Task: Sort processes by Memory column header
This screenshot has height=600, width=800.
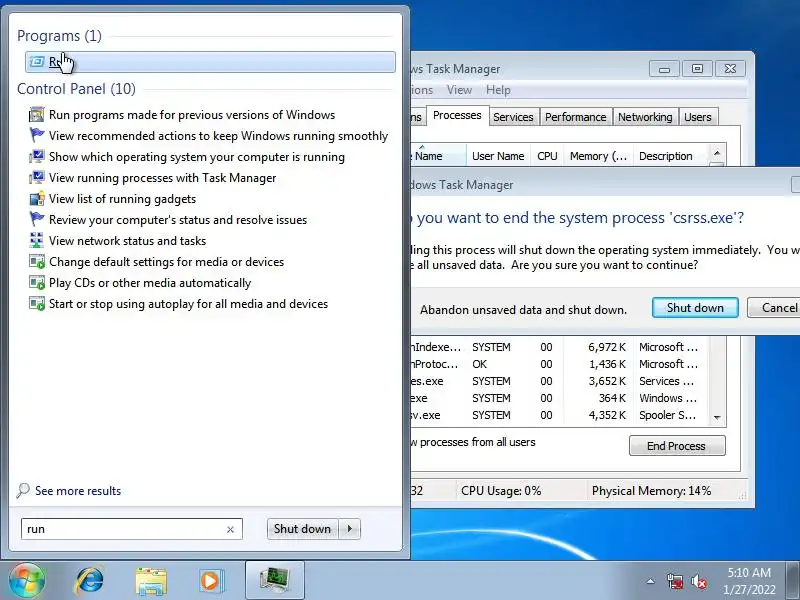Action: [598, 156]
